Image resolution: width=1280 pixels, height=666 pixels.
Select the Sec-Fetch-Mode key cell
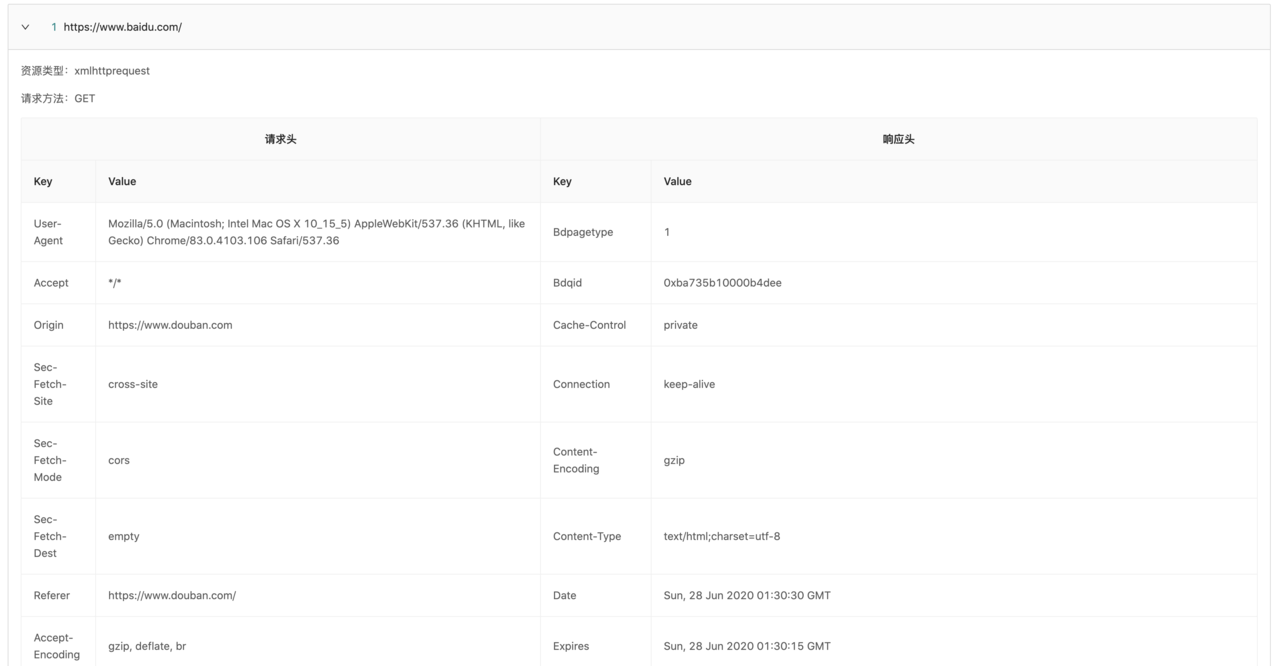coord(59,460)
